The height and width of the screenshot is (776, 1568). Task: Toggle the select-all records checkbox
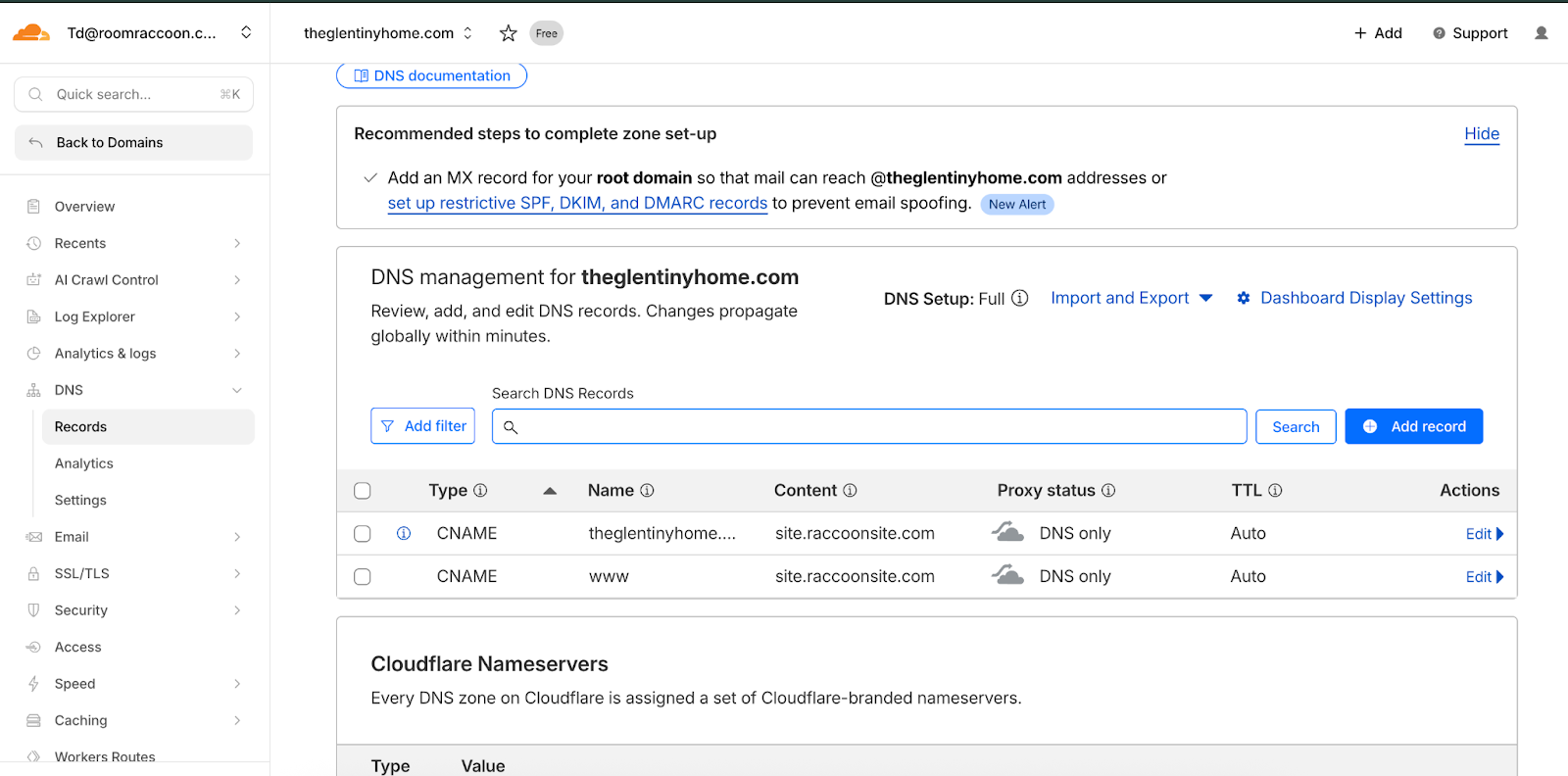[363, 491]
